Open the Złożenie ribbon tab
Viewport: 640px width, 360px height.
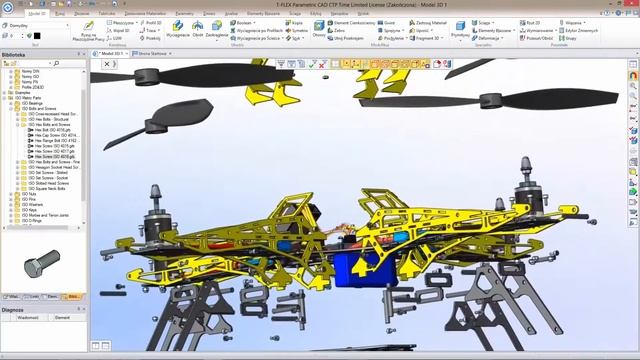tap(82, 13)
